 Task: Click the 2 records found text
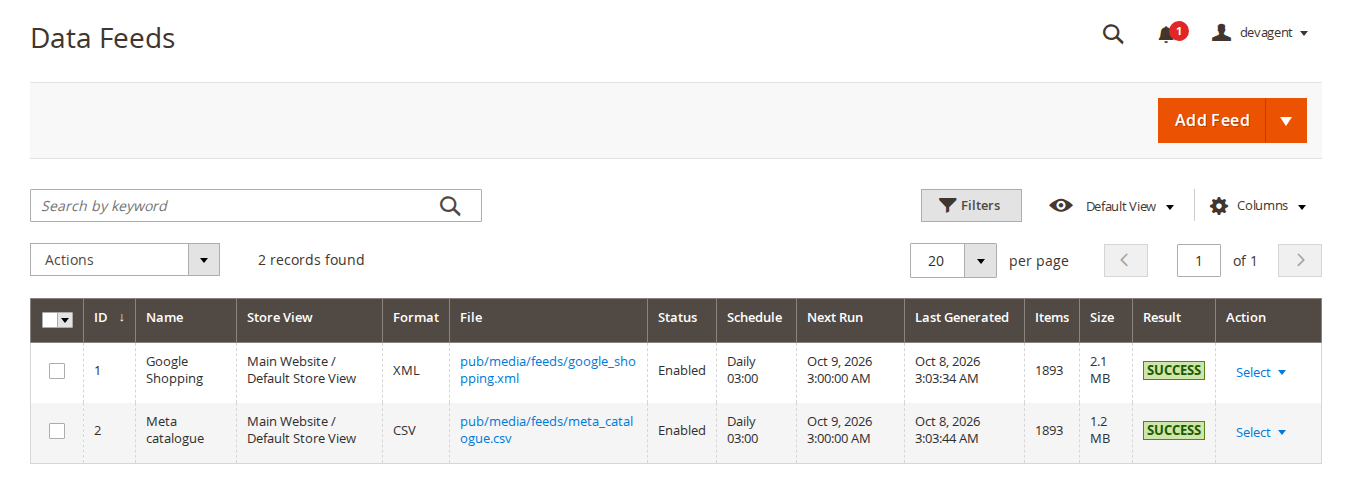pos(311,260)
